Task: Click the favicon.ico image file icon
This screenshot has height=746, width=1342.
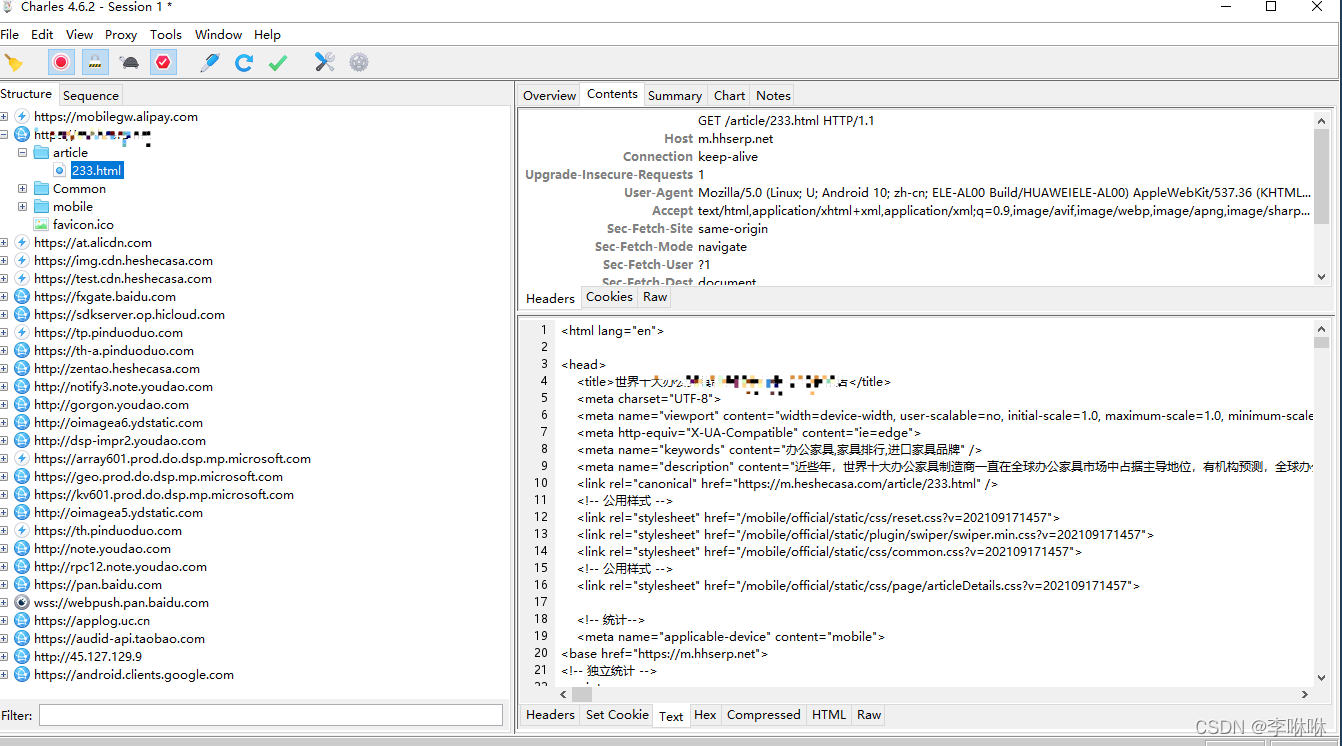Action: coord(41,225)
